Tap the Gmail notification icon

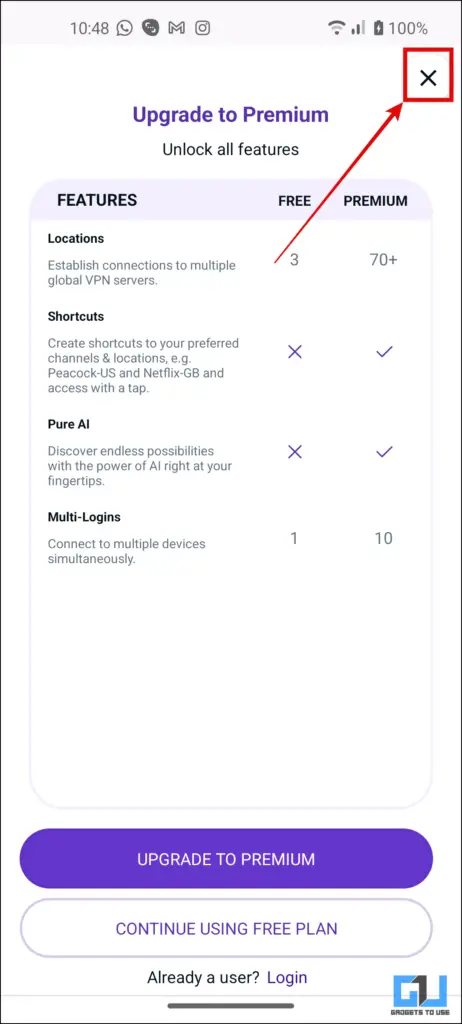[176, 28]
